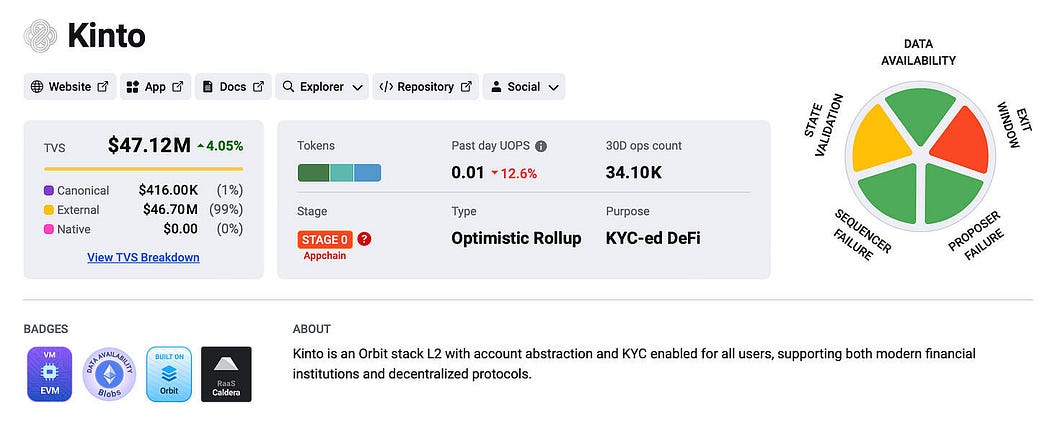Click the green Data Availability pie slice

click(920, 111)
